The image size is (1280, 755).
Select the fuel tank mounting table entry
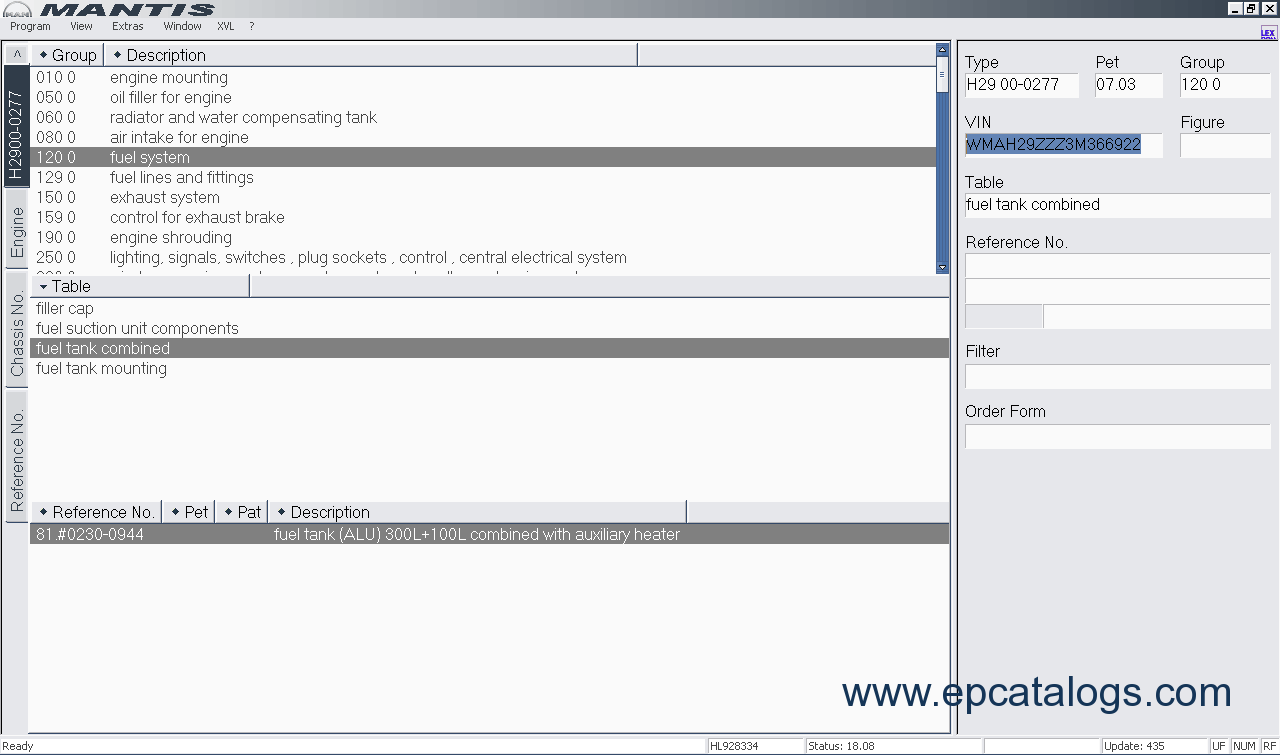101,368
